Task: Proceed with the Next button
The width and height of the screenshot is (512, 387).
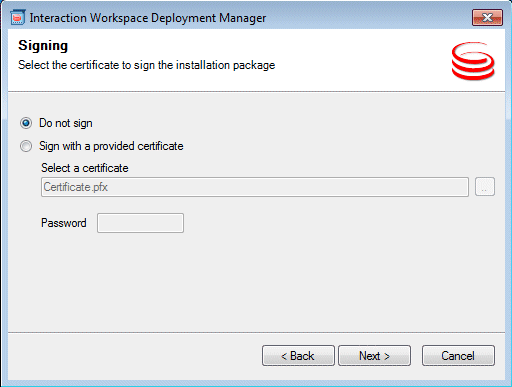Action: click(x=374, y=356)
